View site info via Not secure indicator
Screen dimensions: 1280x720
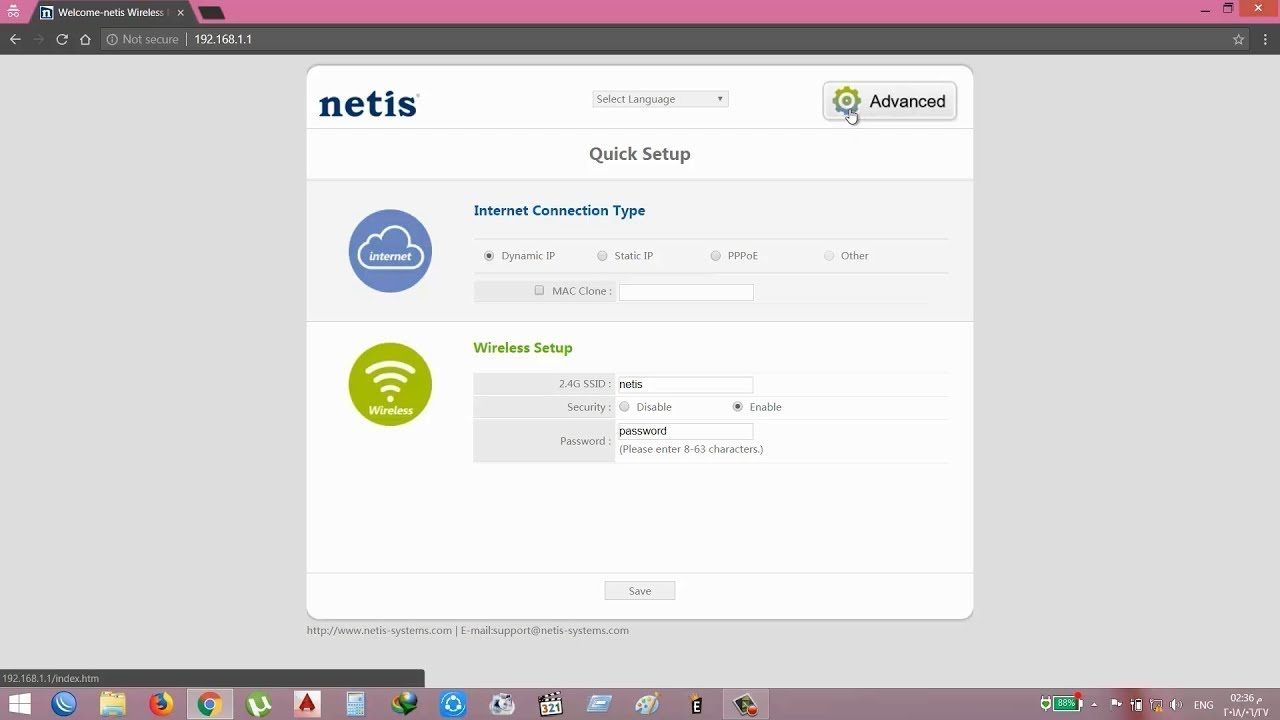[x=142, y=39]
